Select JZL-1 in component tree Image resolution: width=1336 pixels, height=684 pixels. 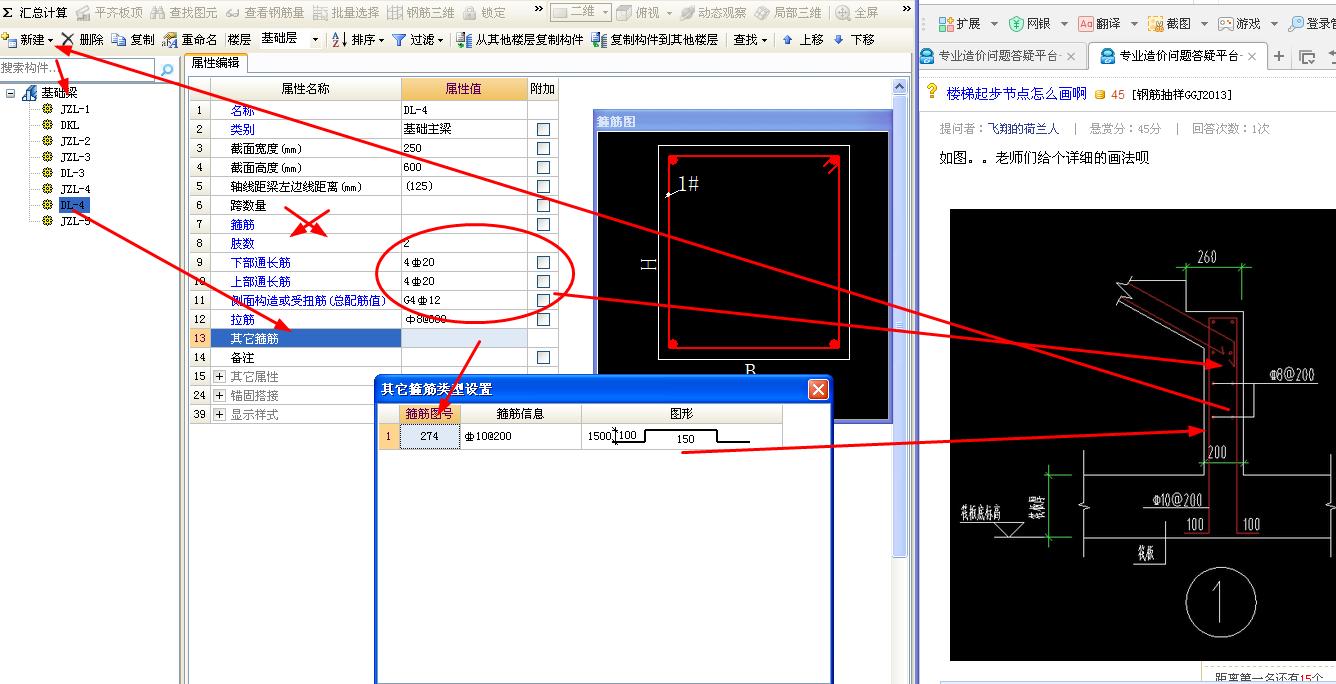click(75, 109)
